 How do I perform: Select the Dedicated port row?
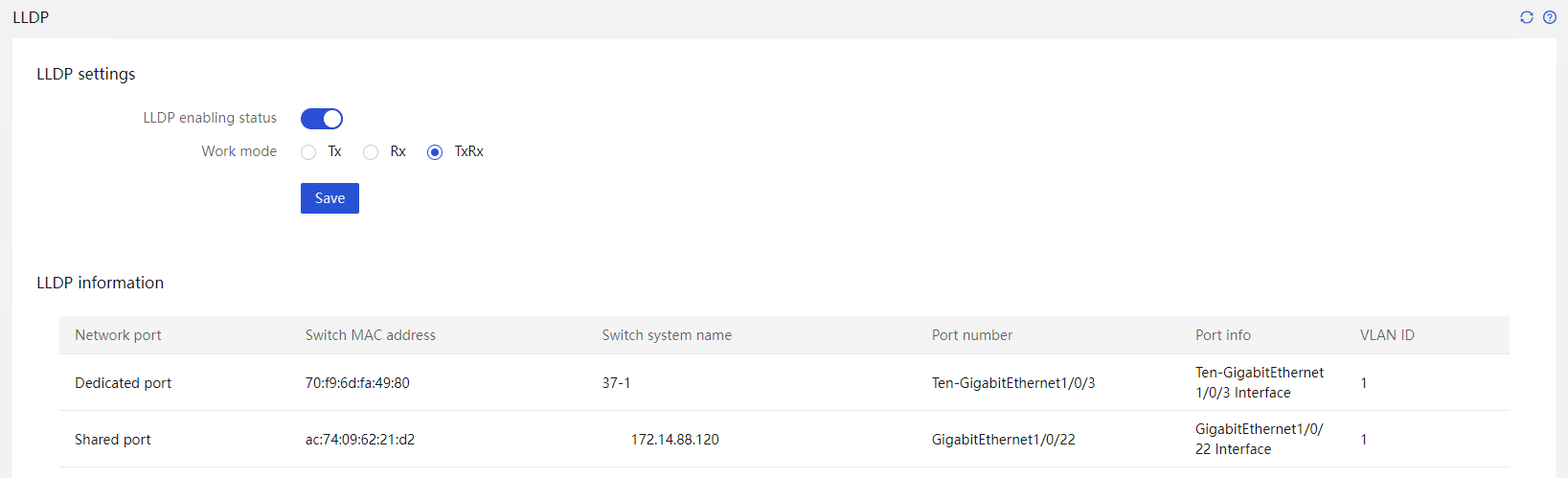784,382
